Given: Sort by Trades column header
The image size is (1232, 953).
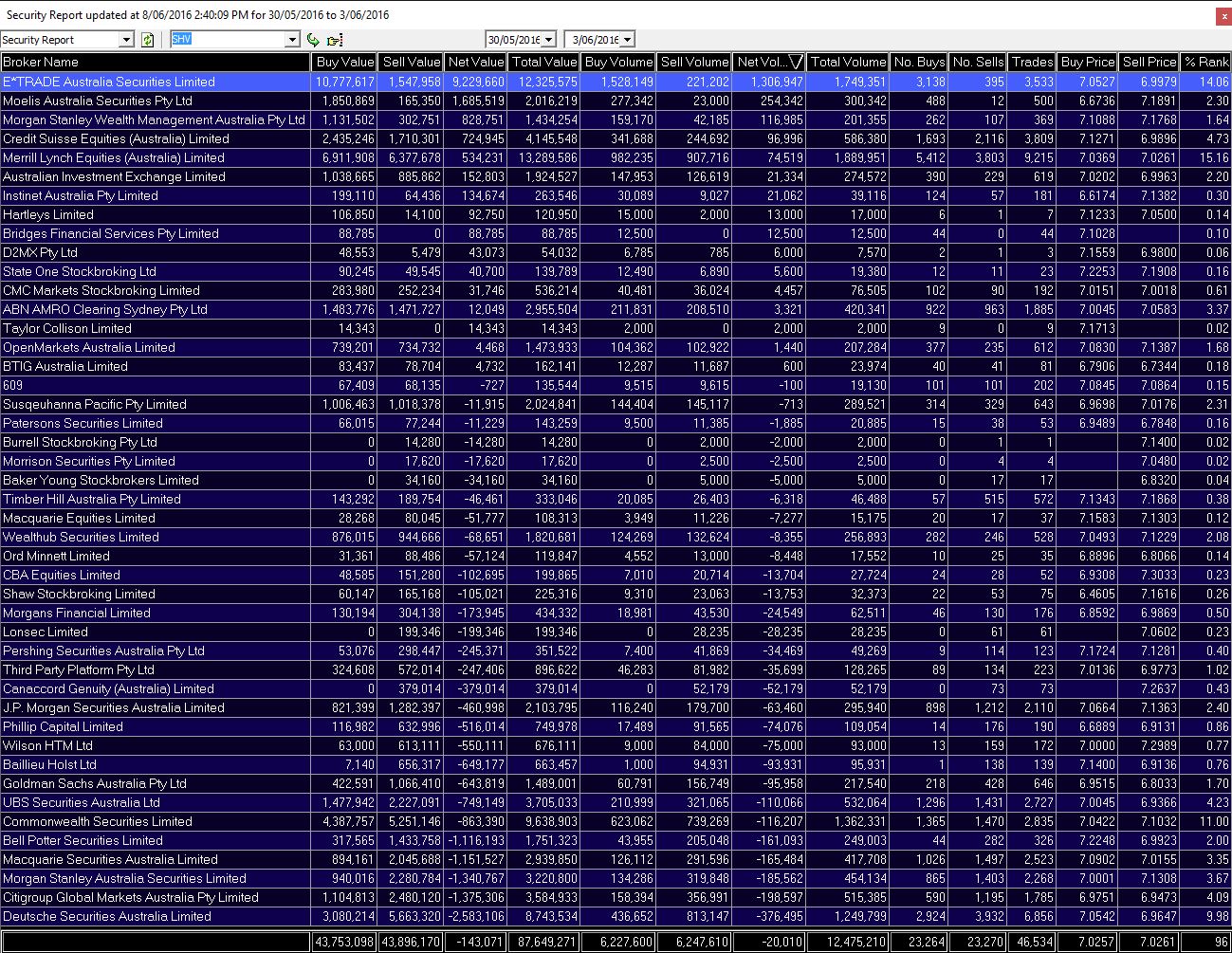Looking at the screenshot, I should pyautogui.click(x=1032, y=62).
